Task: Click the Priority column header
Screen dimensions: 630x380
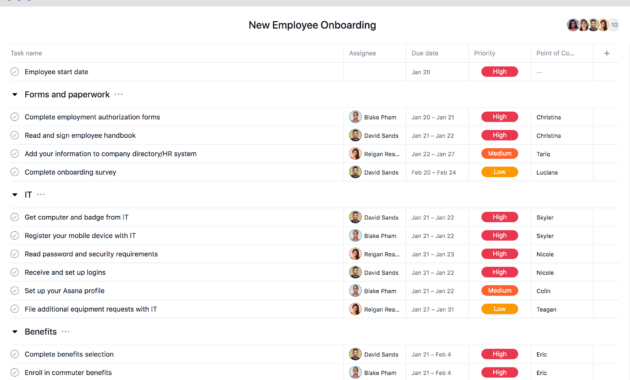Action: [x=485, y=53]
